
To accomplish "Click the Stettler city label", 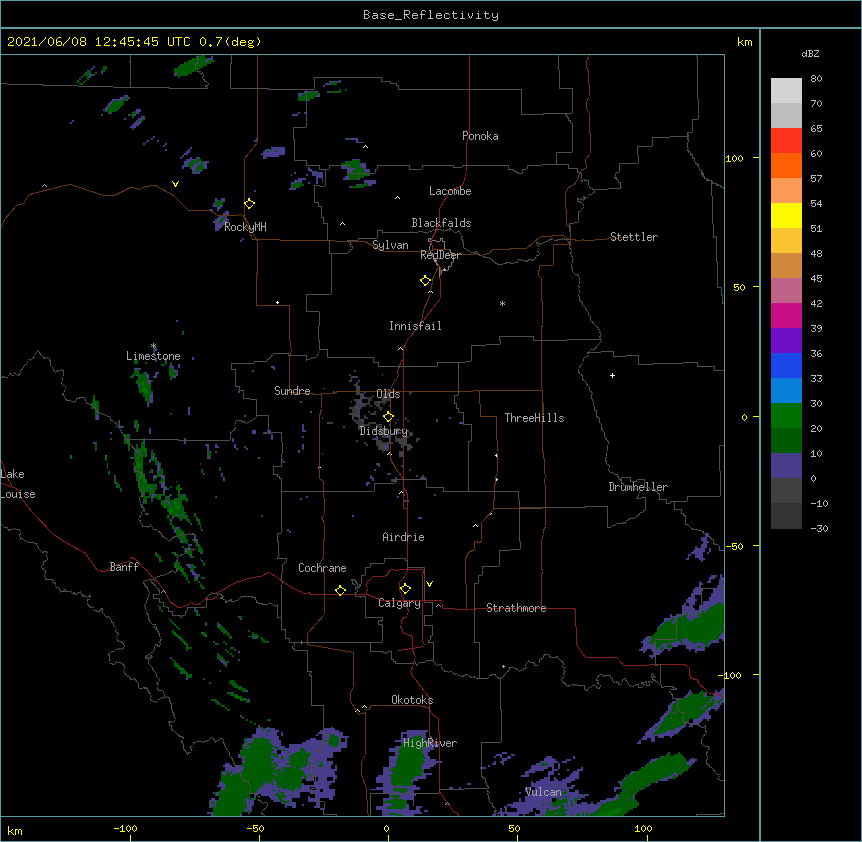I will click(x=634, y=237).
